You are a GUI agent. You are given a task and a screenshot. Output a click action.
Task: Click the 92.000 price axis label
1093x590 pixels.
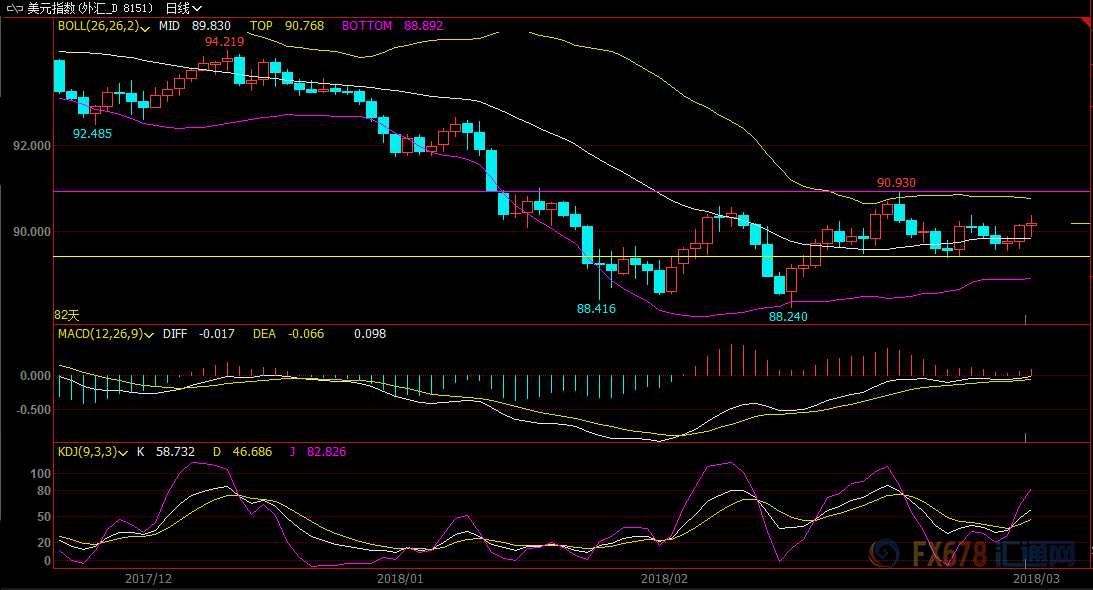pos(32,146)
